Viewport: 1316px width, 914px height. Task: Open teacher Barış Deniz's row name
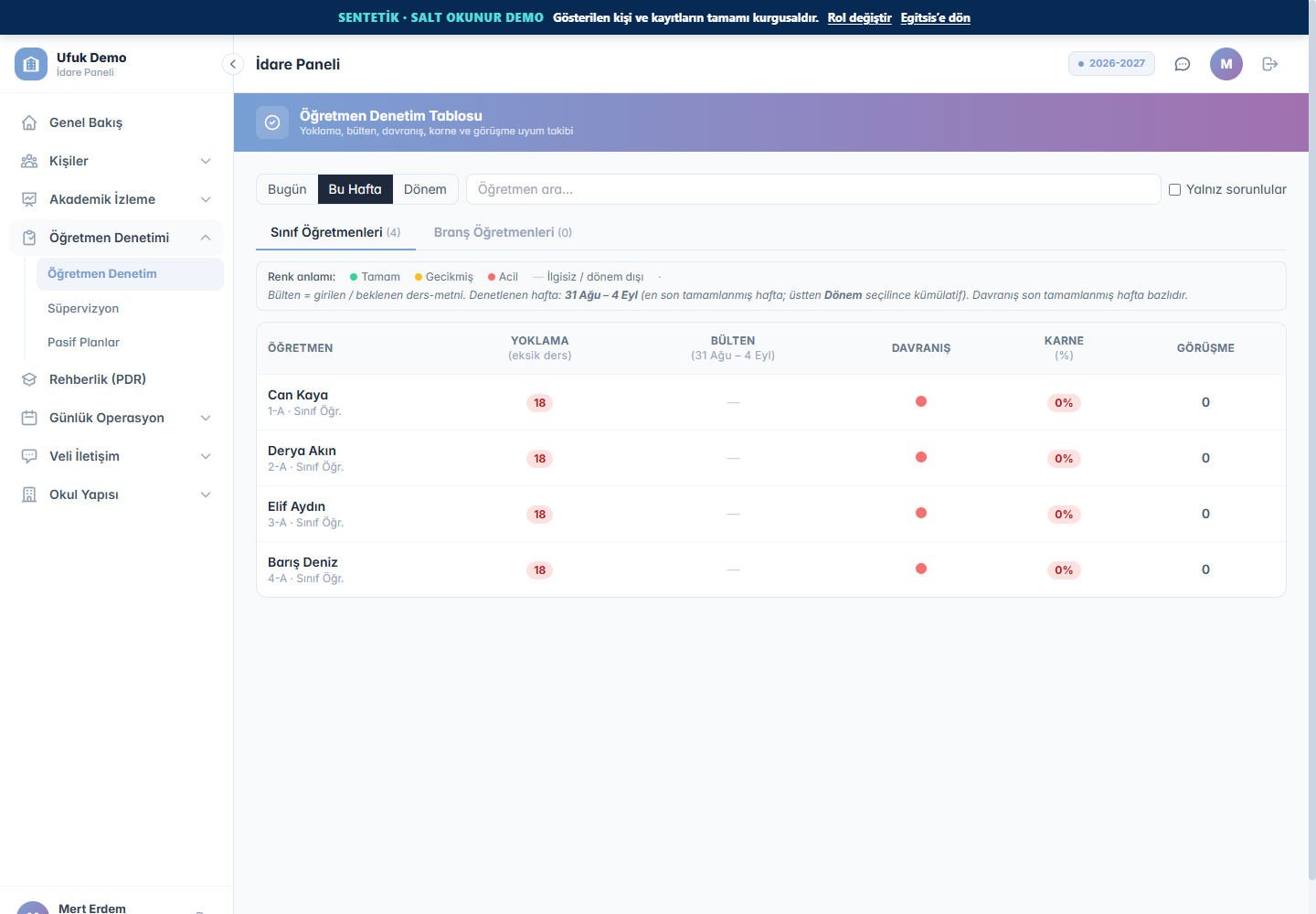coord(302,562)
